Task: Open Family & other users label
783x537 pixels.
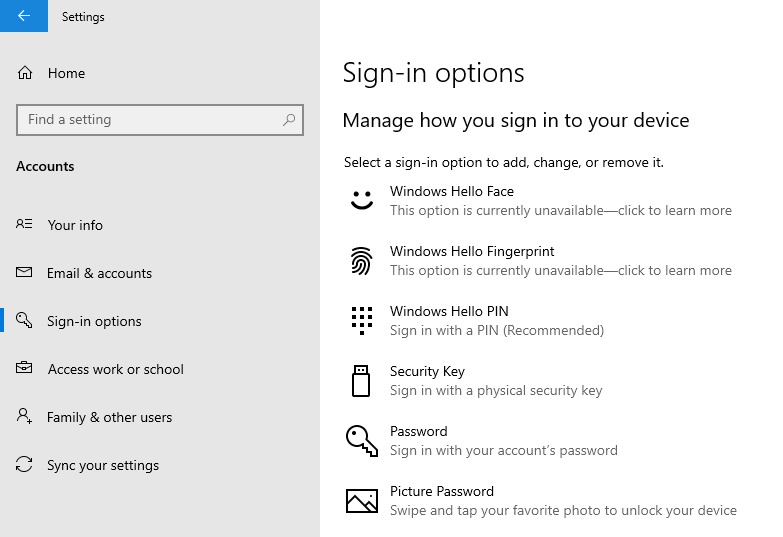Action: pos(109,417)
